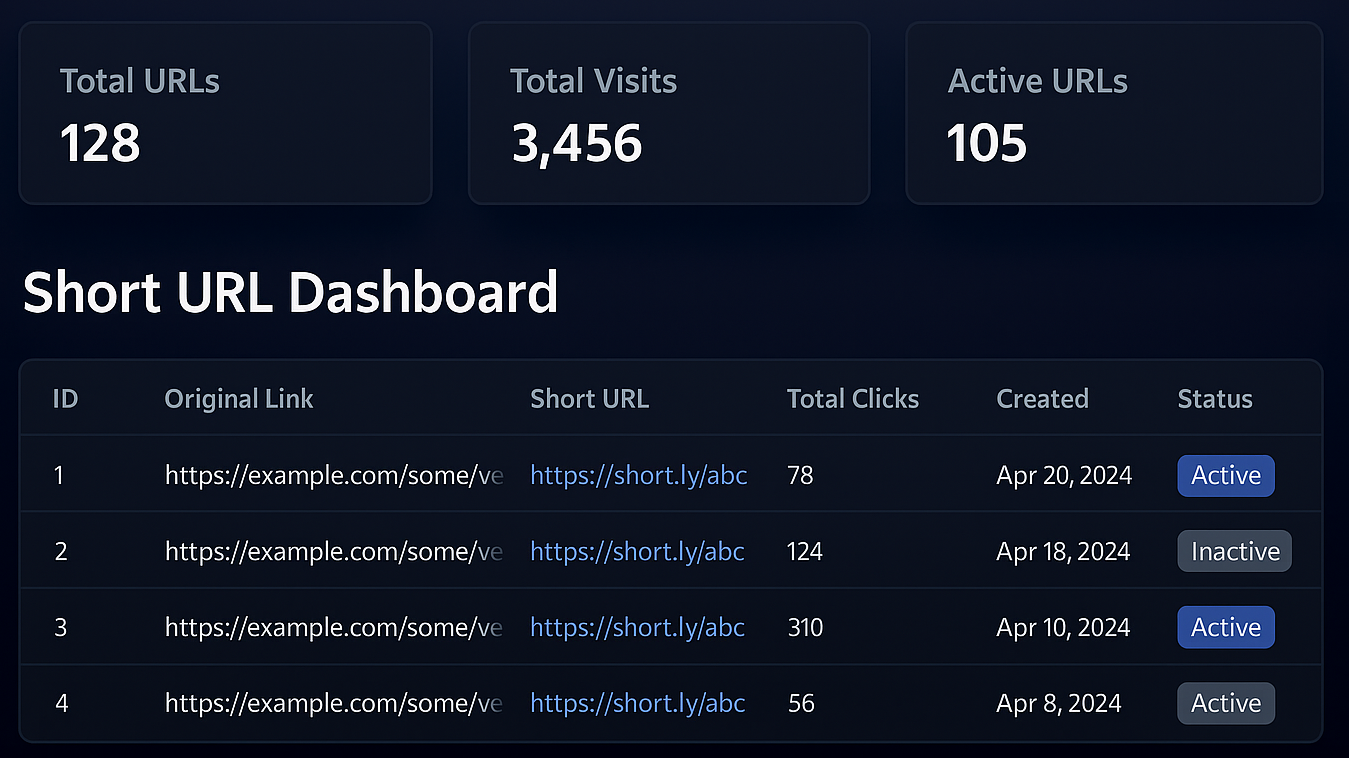The image size is (1349, 758).
Task: Select the Active URLs stat card
Action: pos(1113,113)
